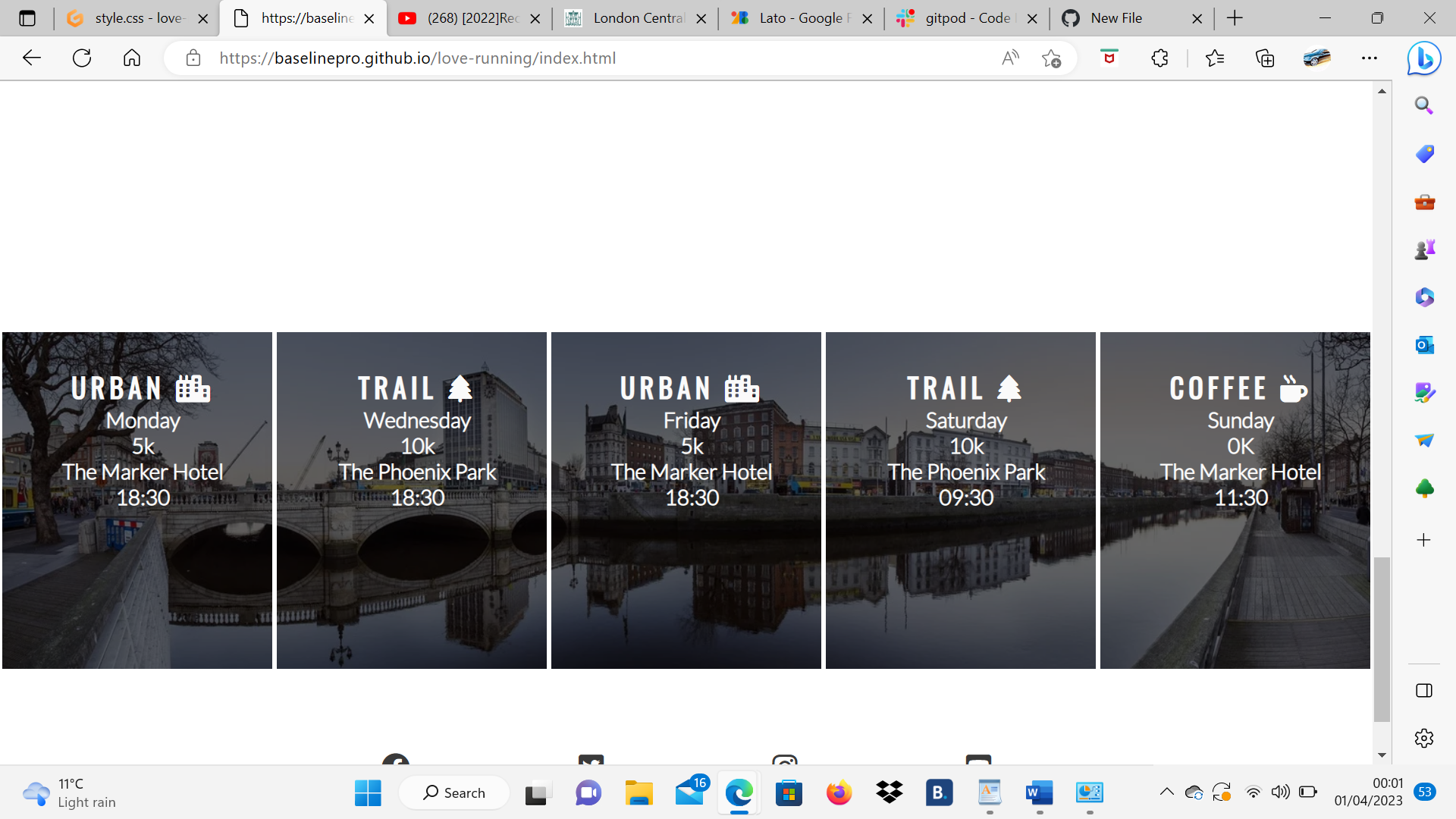Open a new browser tab

[x=1235, y=17]
